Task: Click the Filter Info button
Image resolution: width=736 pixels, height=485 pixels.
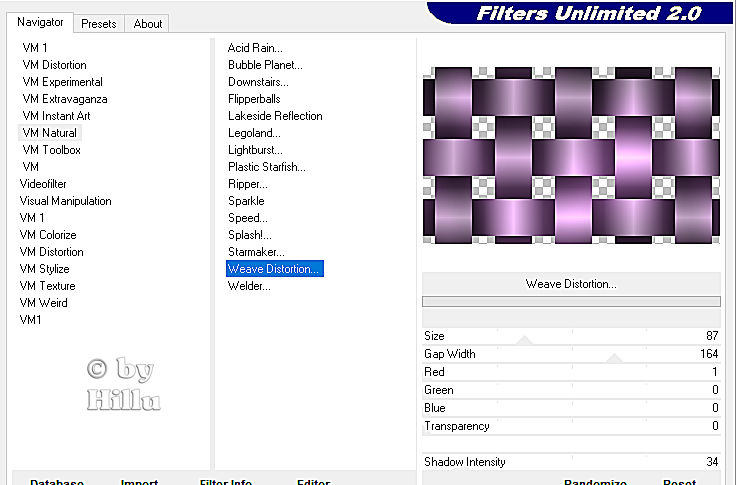Action: click(x=226, y=482)
